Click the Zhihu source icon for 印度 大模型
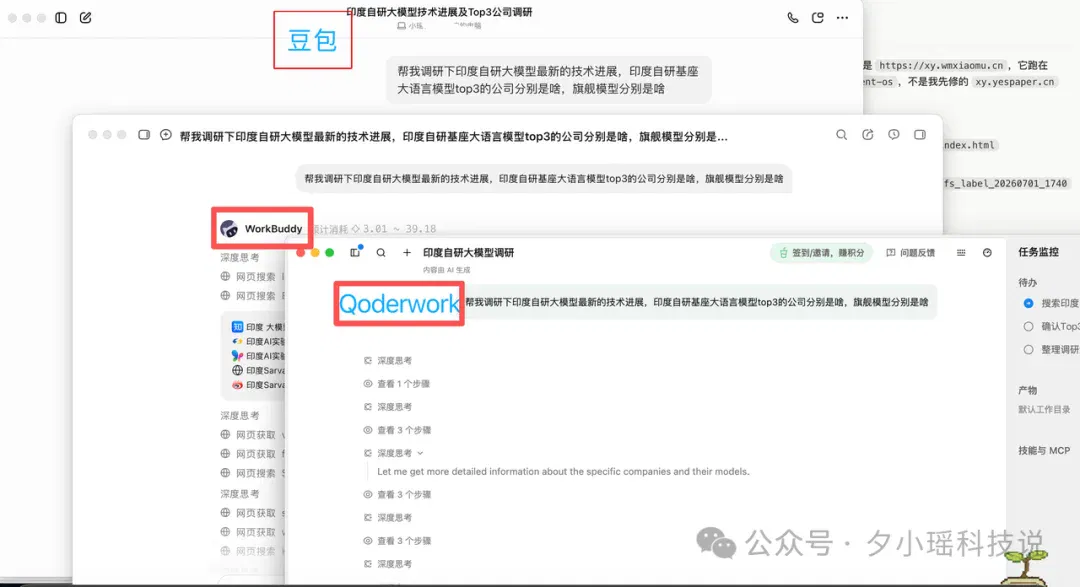The height and width of the screenshot is (587, 1080). click(x=237, y=327)
